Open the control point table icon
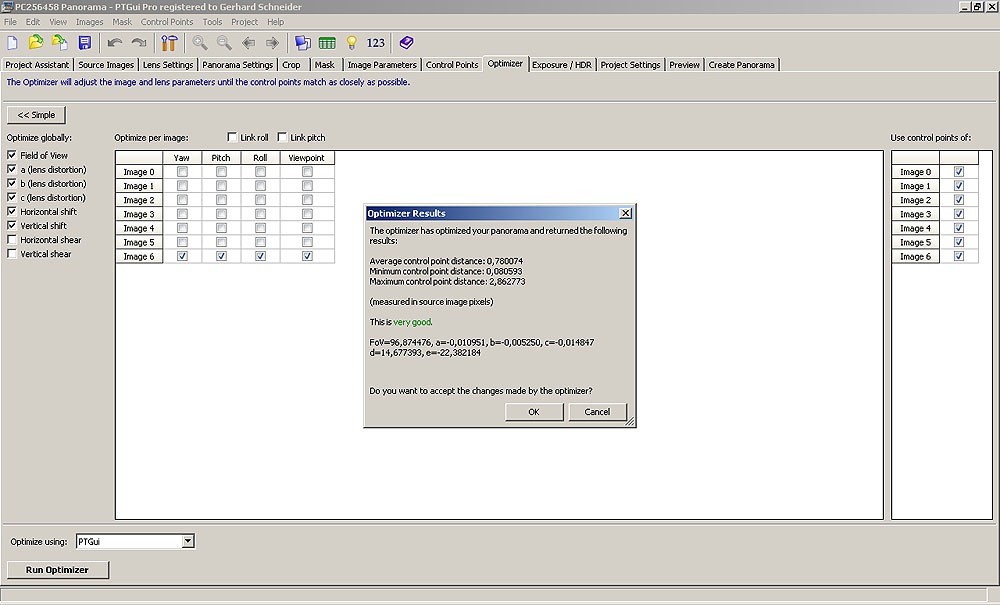 pyautogui.click(x=327, y=43)
